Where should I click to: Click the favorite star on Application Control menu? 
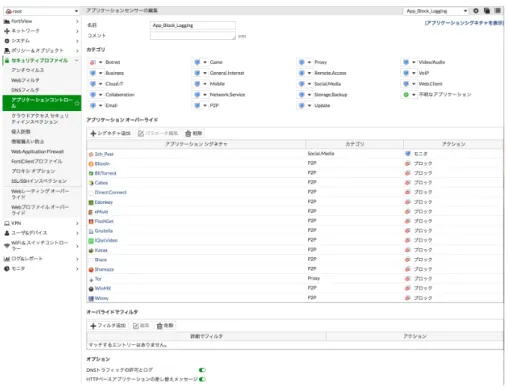coord(77,103)
